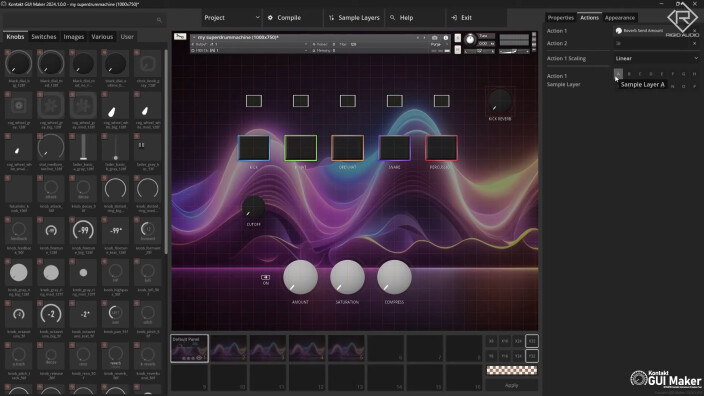Open the Appearance tab
The width and height of the screenshot is (704, 396).
pos(620,18)
